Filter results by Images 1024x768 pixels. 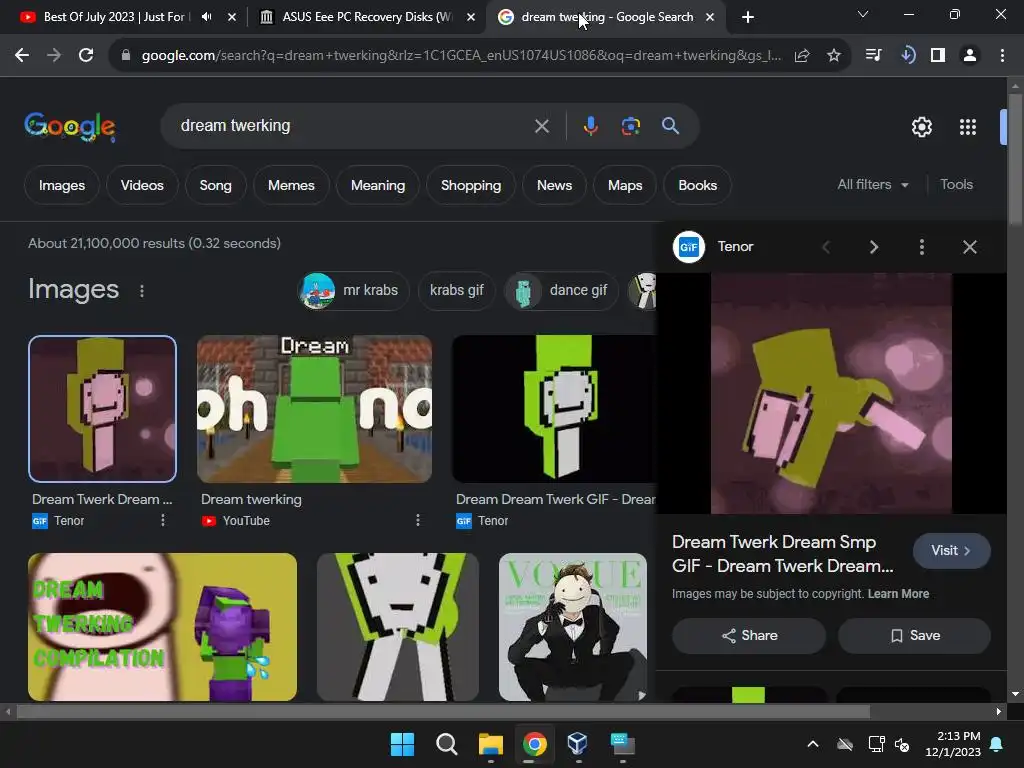coord(62,185)
